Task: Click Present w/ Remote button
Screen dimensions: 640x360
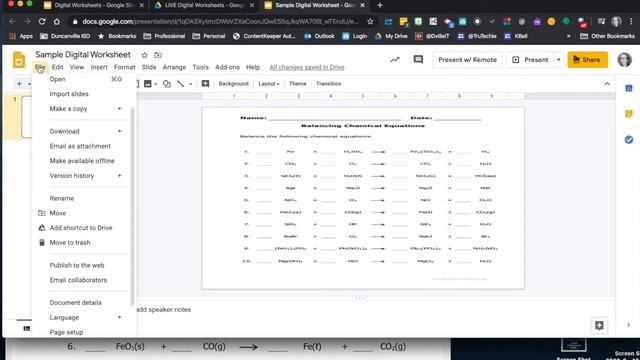Action: [467, 60]
